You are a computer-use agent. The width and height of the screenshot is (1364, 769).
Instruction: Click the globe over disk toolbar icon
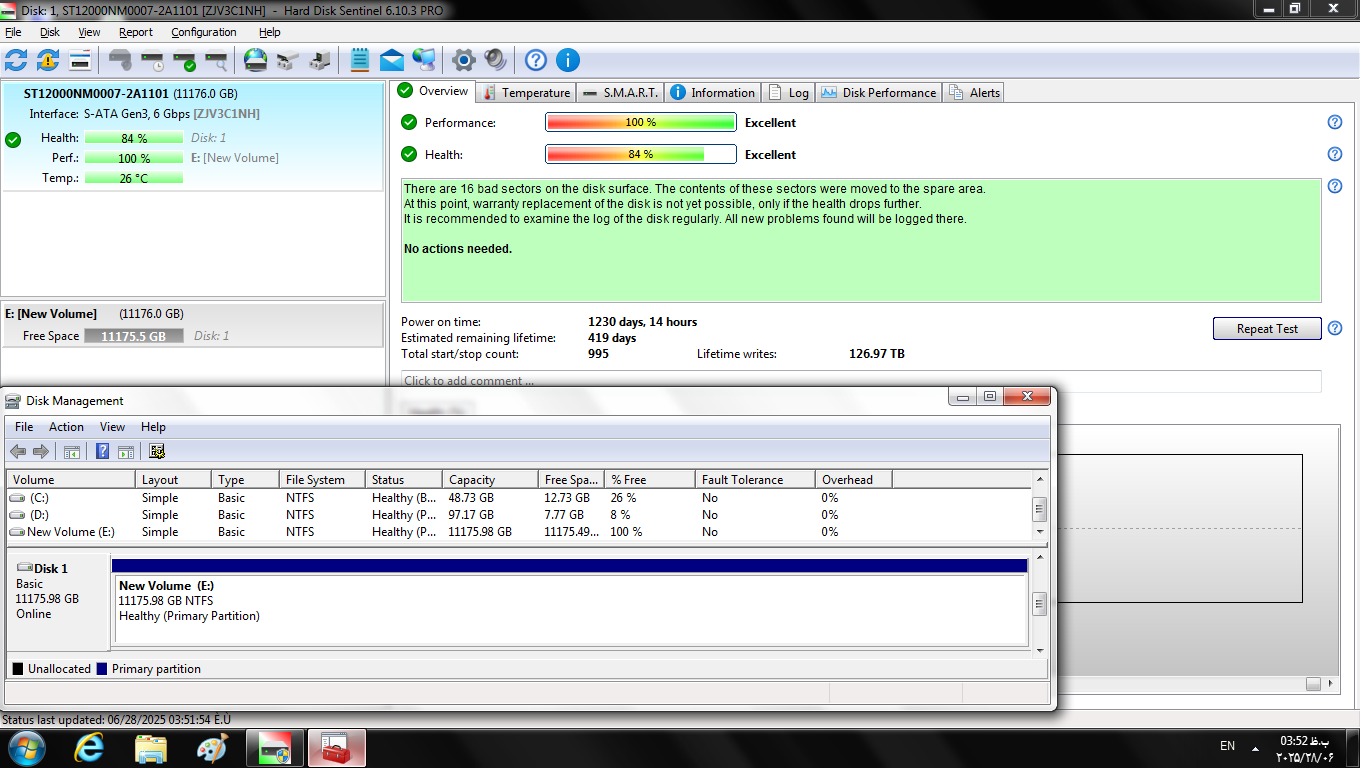[256, 60]
